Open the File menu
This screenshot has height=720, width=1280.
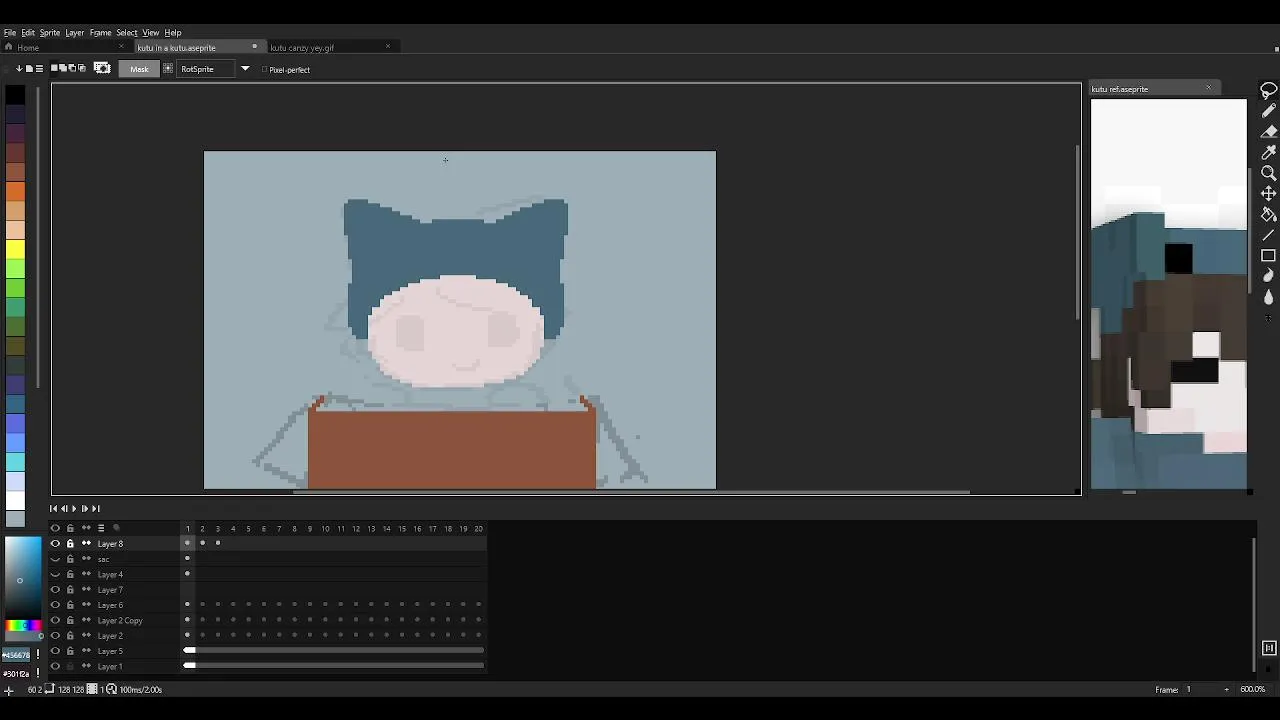[x=9, y=33]
